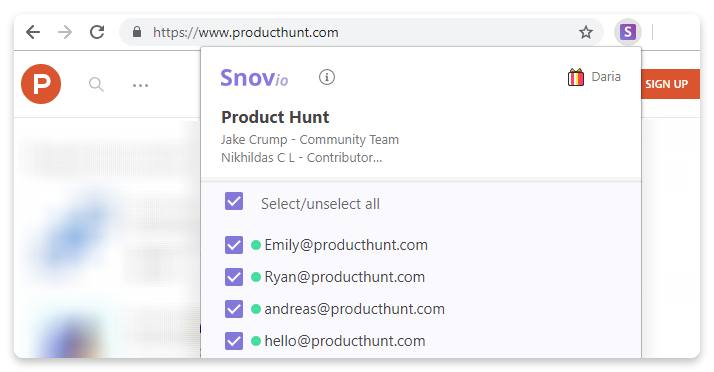Click the browser back arrow

click(x=33, y=32)
